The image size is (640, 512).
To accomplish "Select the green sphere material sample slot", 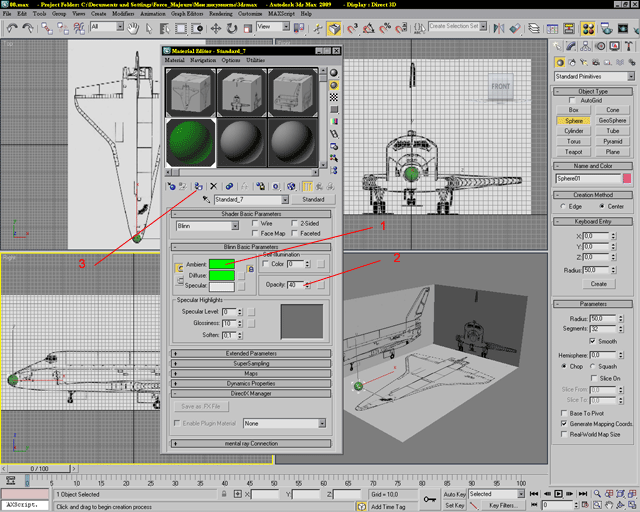I will (x=191, y=142).
